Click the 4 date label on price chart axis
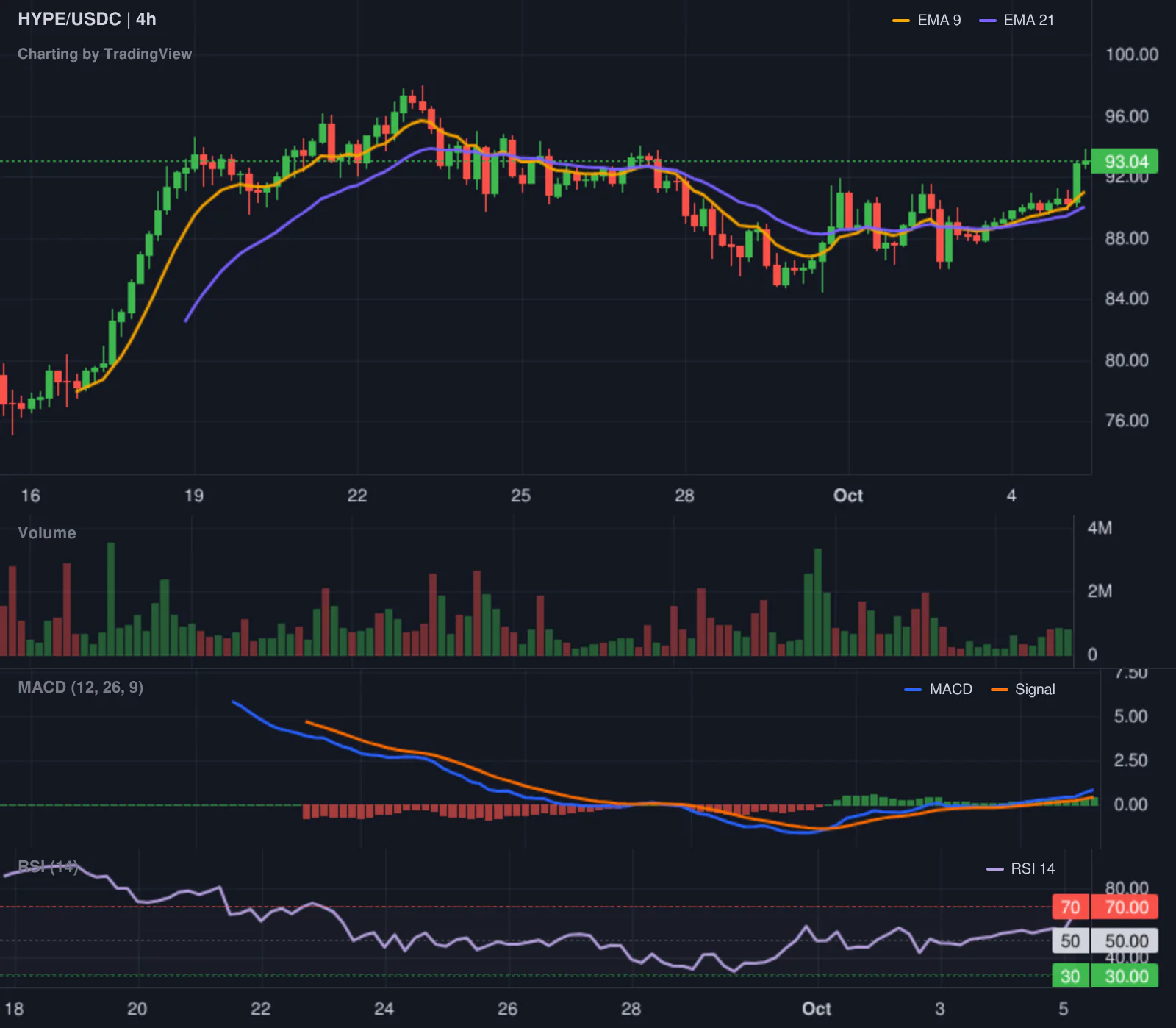Screen dimensions: 1176x1028 pyautogui.click(x=1011, y=496)
